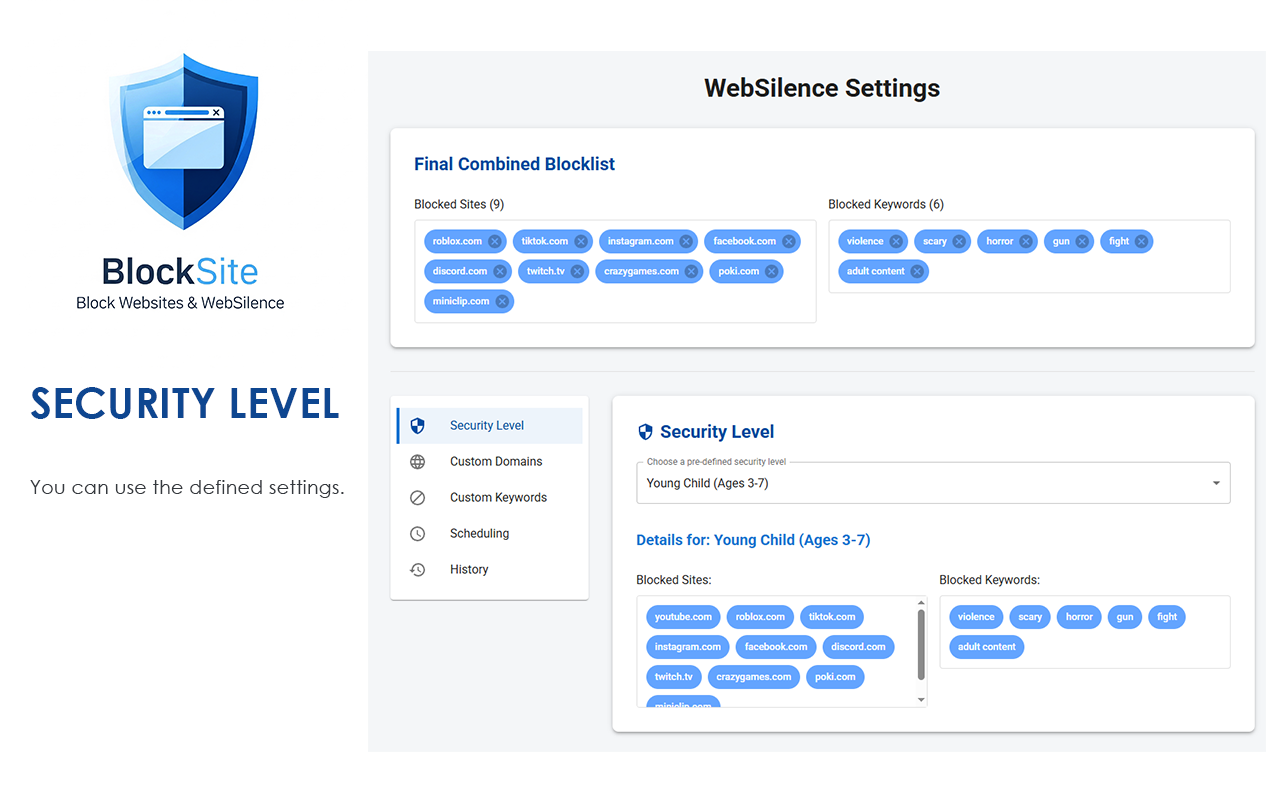The height and width of the screenshot is (800, 1280).
Task: Remove the violence keyword via its X icon
Action: click(x=897, y=241)
